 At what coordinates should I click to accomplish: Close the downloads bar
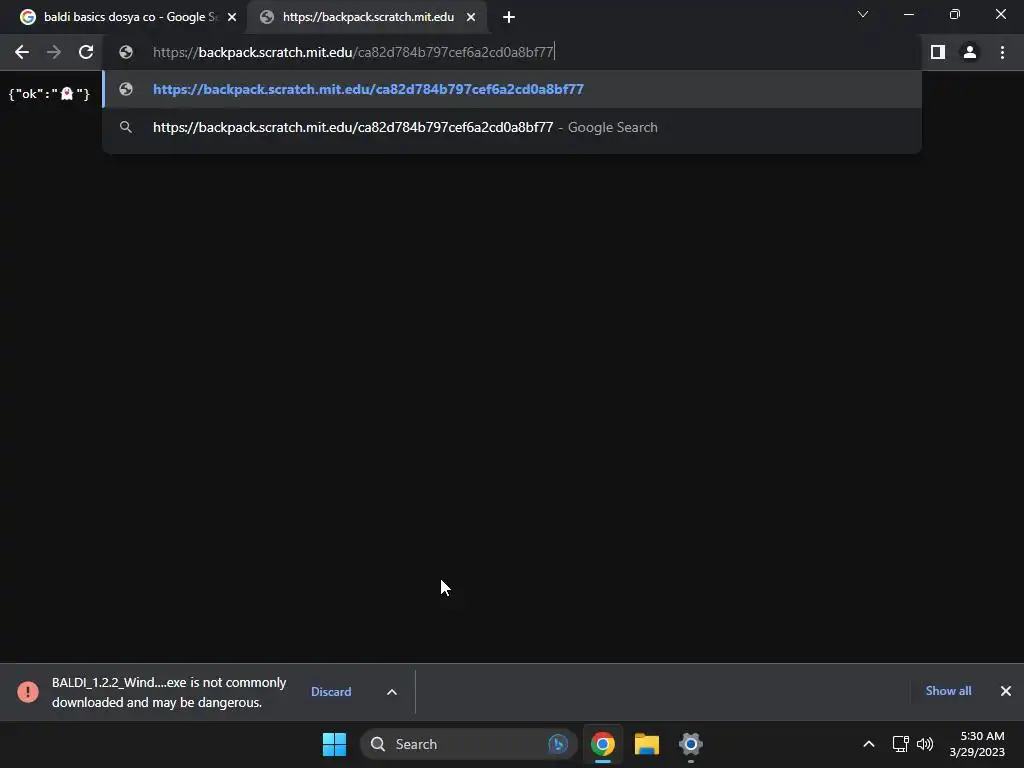point(1006,691)
